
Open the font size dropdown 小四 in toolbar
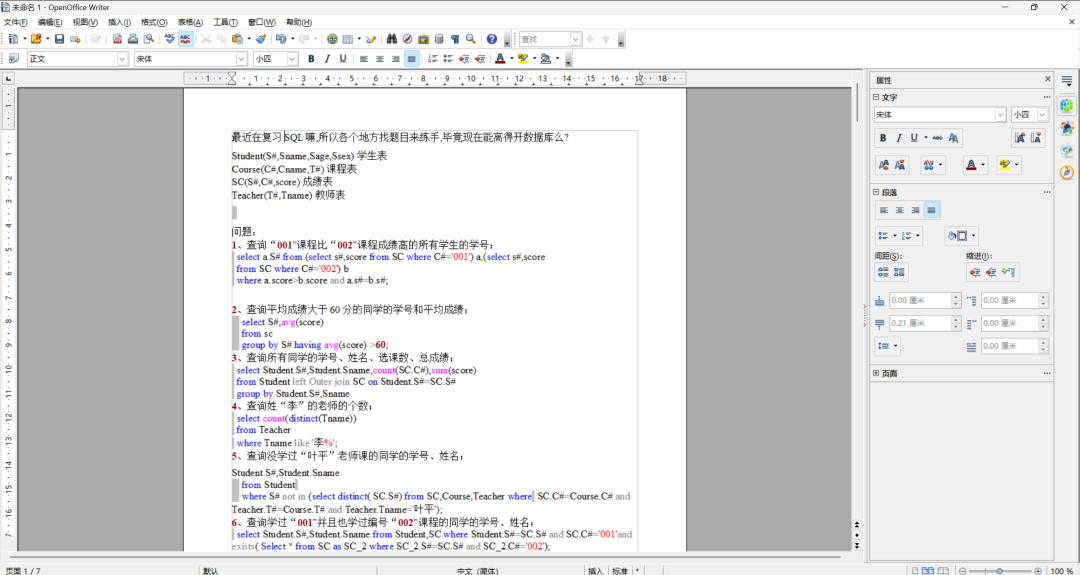point(292,59)
